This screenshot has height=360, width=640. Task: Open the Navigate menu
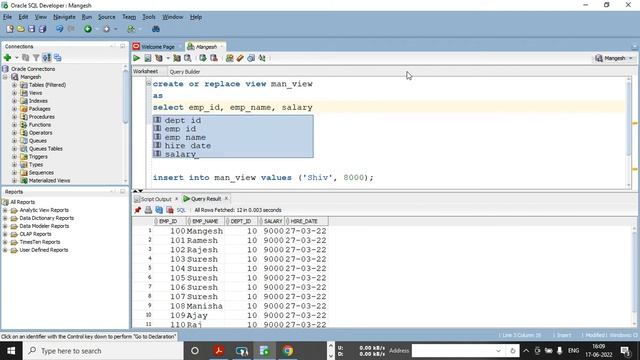click(x=64, y=17)
